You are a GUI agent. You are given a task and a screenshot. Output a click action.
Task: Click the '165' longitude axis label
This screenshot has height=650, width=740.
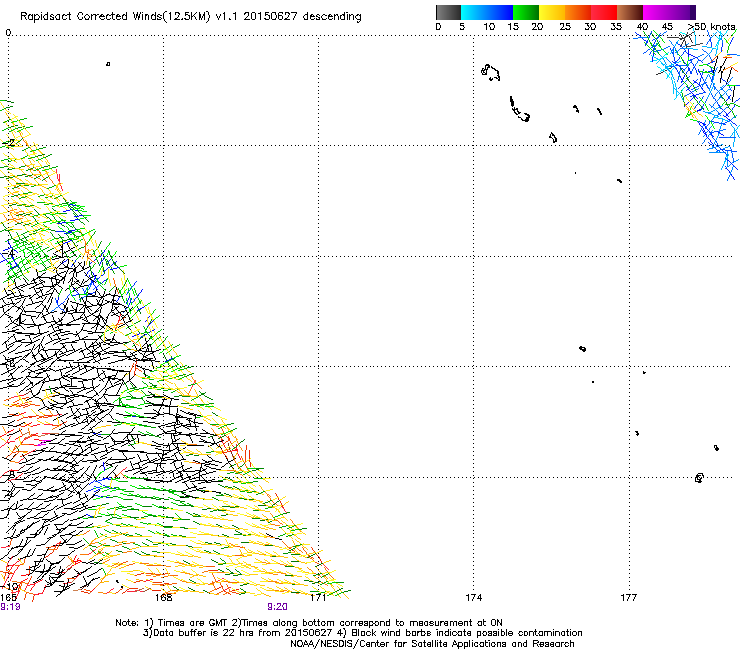point(8,598)
